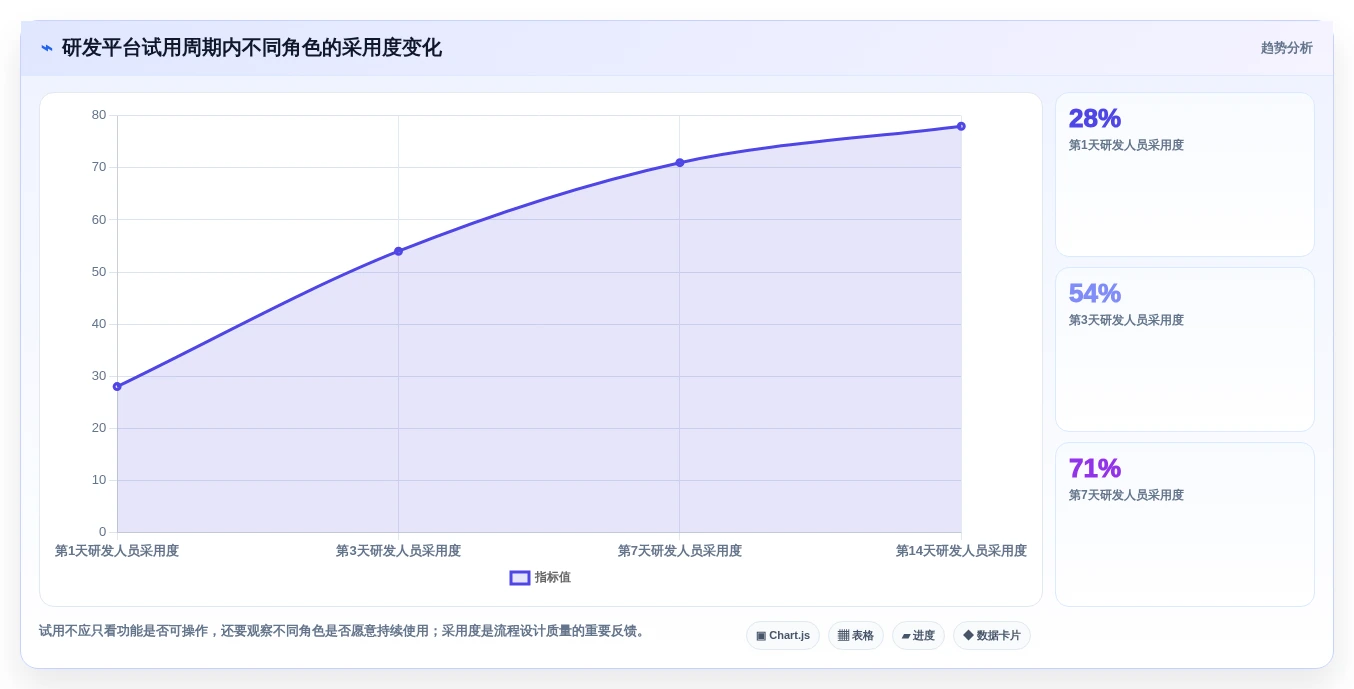Select the Chart.js tag chip
The image size is (1354, 689).
783,636
